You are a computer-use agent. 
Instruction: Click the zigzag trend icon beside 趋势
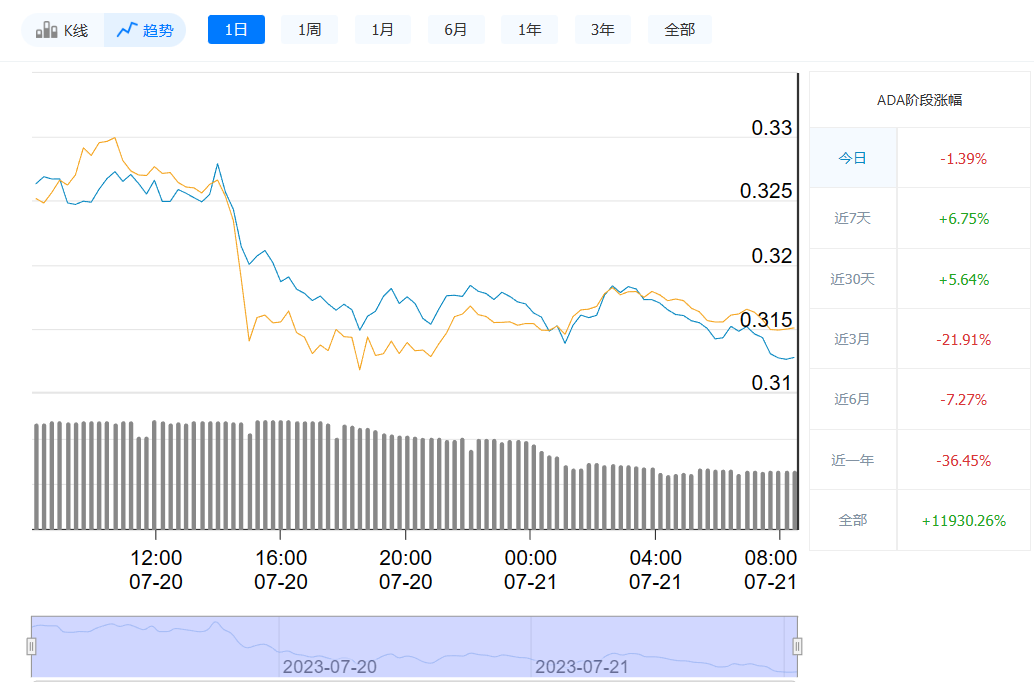pyautogui.click(x=126, y=29)
